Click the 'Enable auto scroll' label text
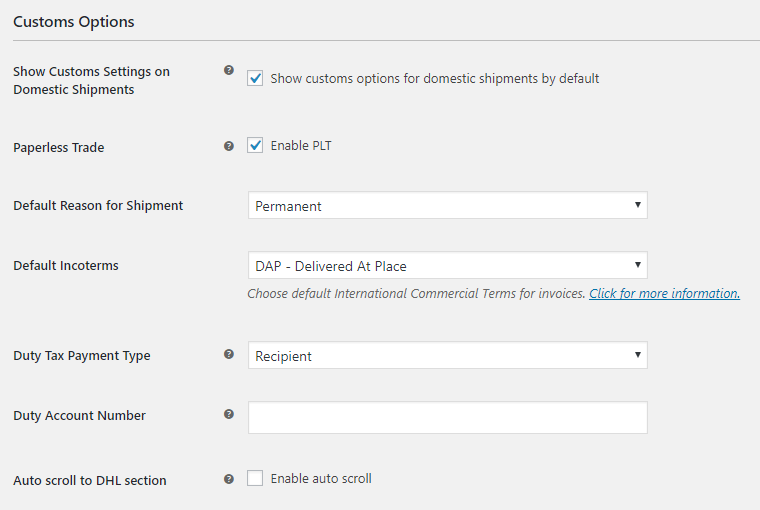This screenshot has height=510, width=760. pyautogui.click(x=321, y=479)
